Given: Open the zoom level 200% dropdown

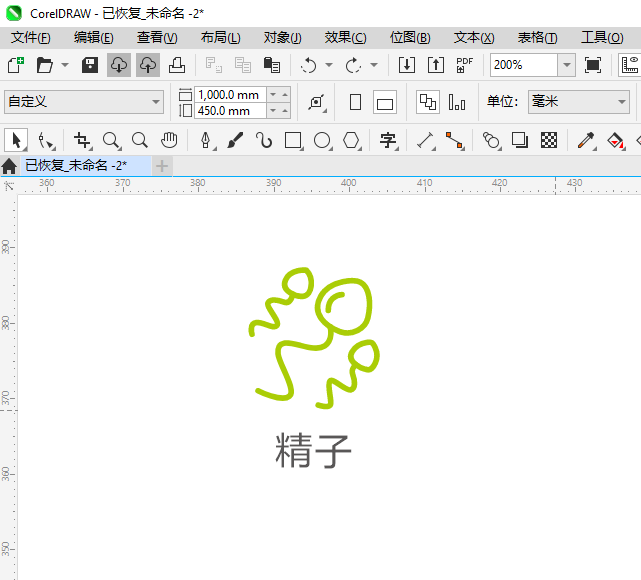Looking at the screenshot, I should (x=566, y=65).
